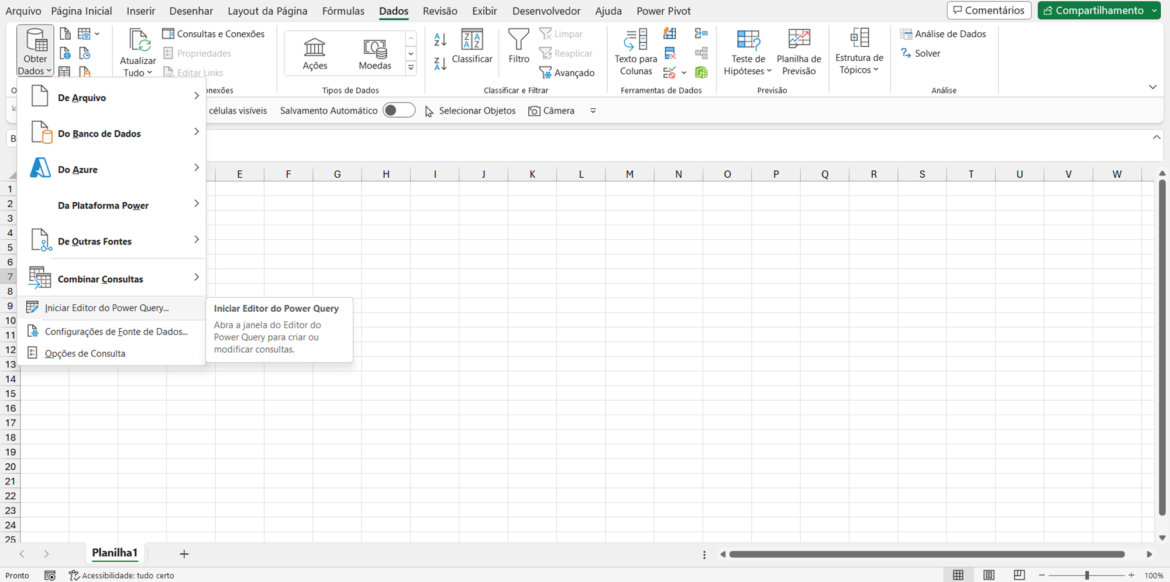Switch to the Power Pivot ribbon tab
This screenshot has height=582, width=1170.
pos(663,11)
